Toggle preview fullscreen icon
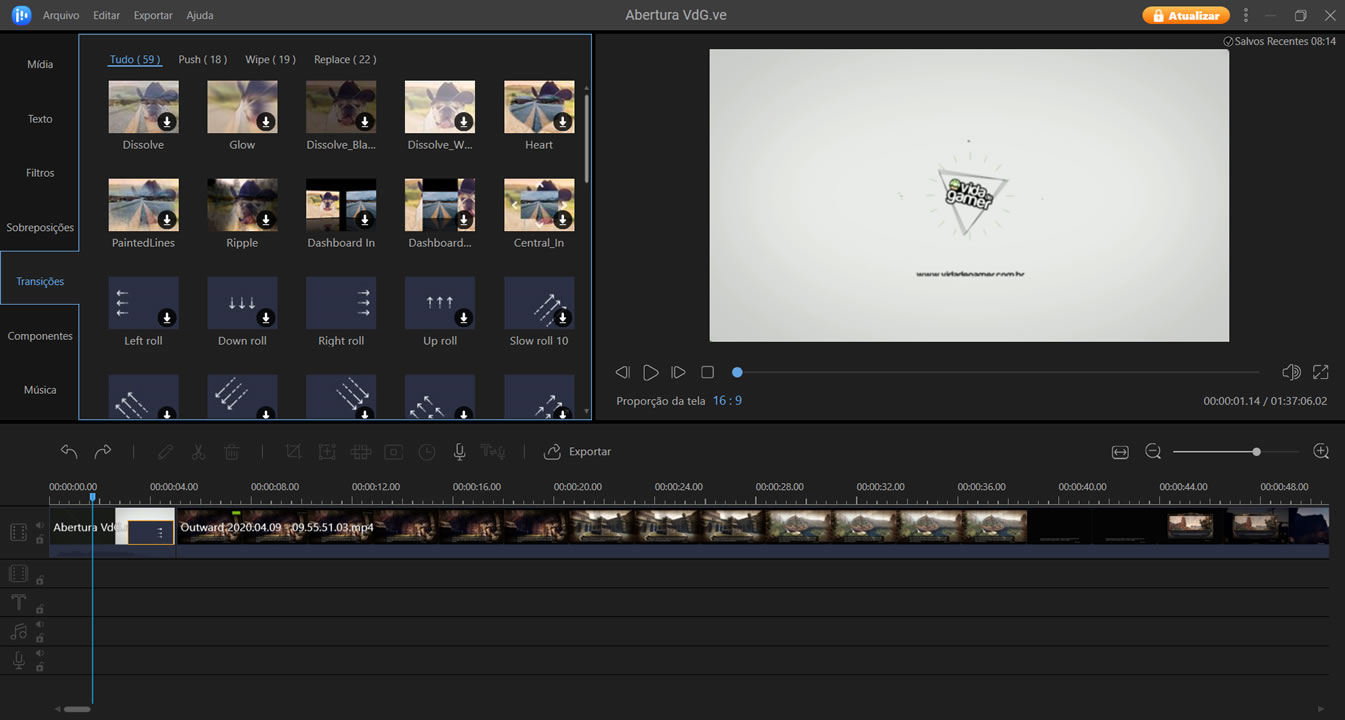This screenshot has height=720, width=1345. pos(1321,372)
